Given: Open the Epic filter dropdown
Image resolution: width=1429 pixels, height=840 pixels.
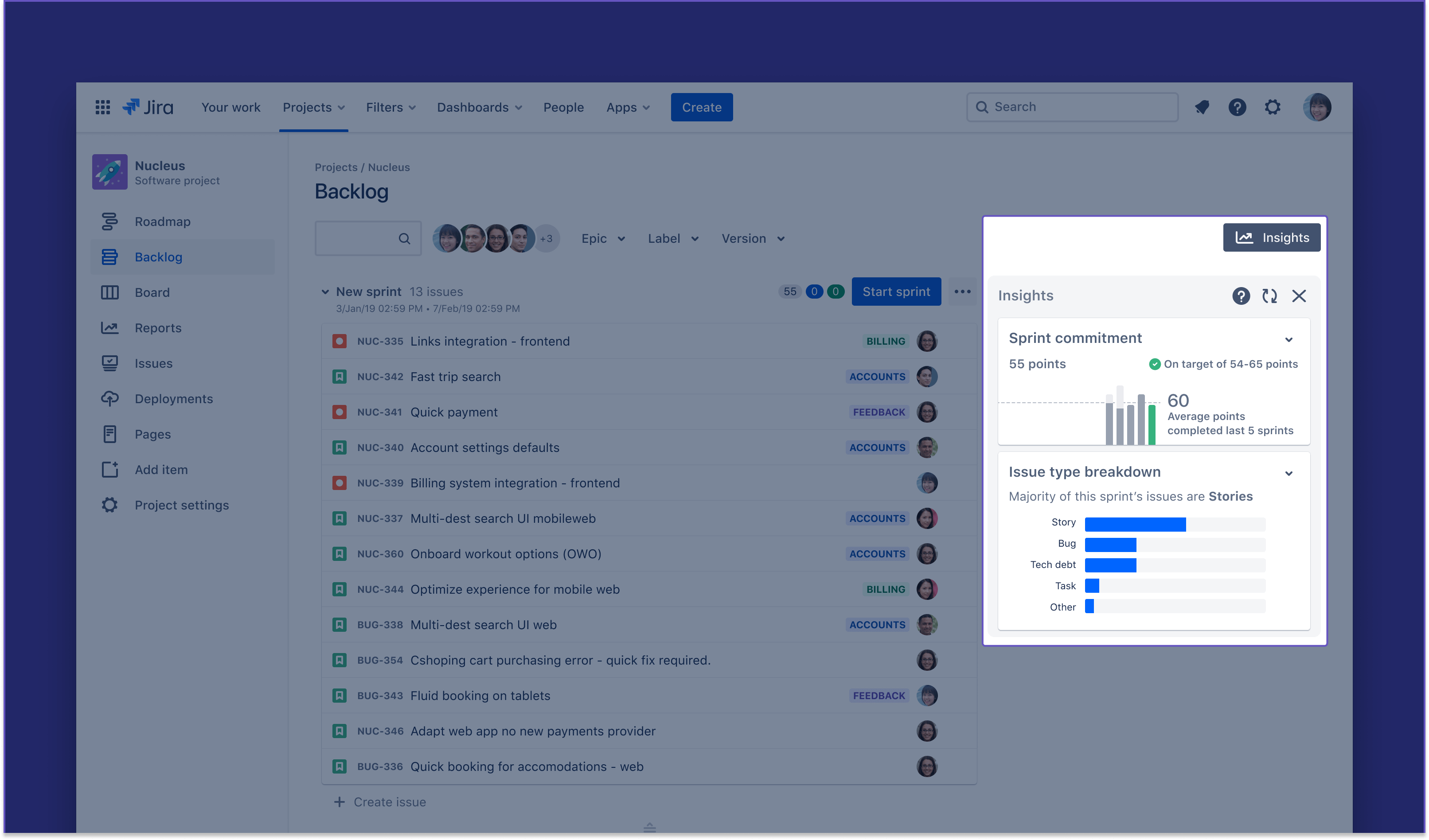Looking at the screenshot, I should [601, 238].
